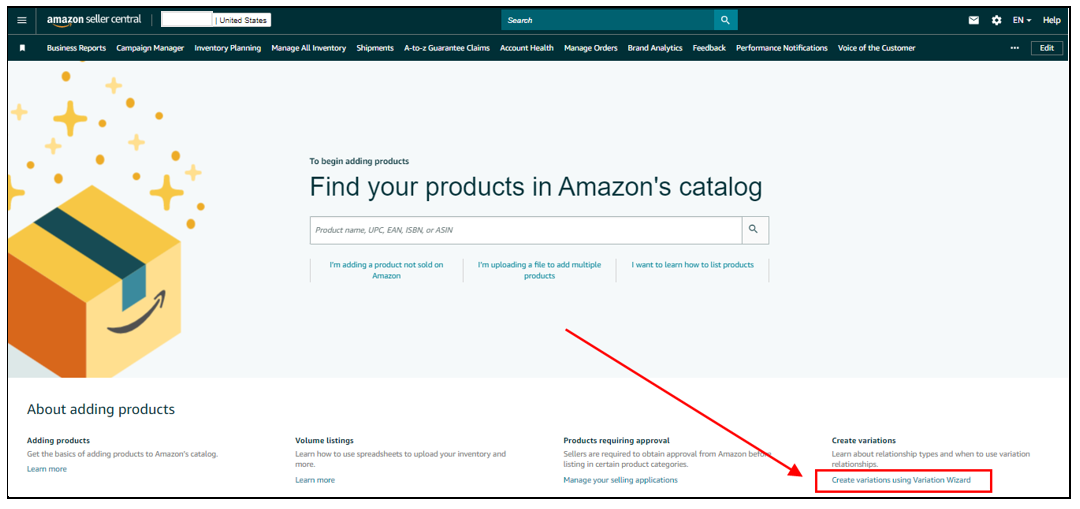Open the hamburger navigation menu
Viewport: 1080px width, 509px height.
click(22, 20)
